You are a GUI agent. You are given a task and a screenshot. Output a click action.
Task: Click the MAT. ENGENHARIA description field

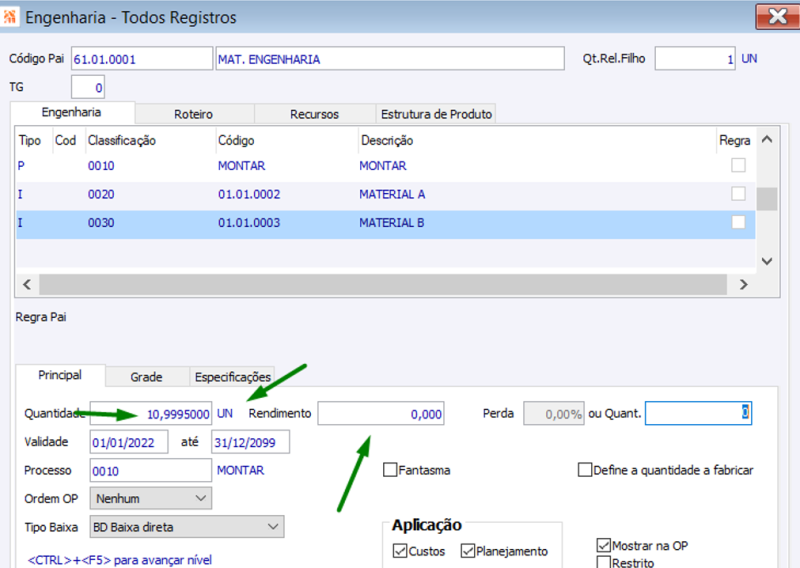pyautogui.click(x=390, y=59)
